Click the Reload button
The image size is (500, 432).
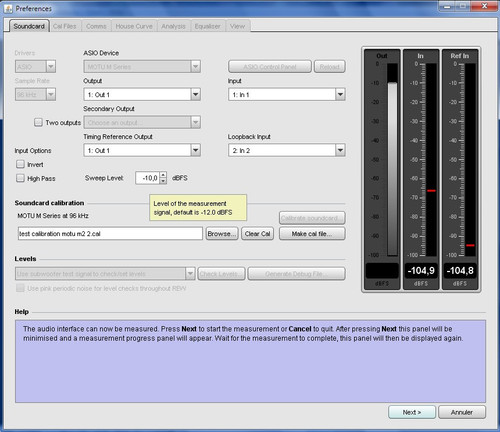(x=330, y=67)
